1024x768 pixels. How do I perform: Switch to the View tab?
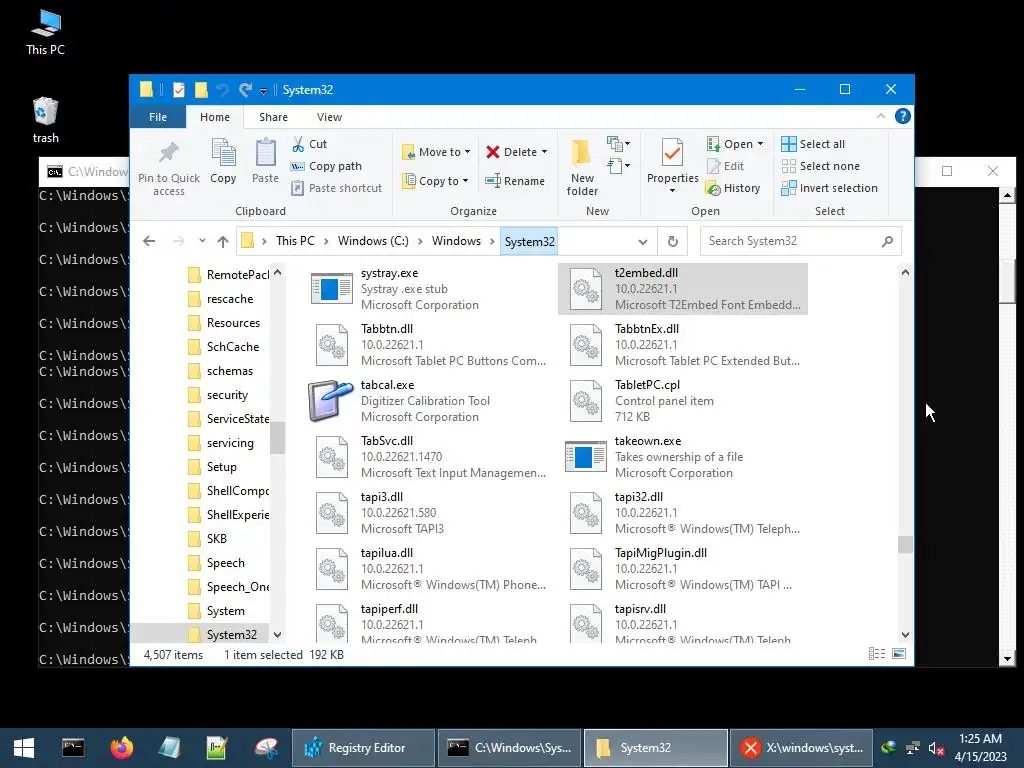[x=329, y=117]
